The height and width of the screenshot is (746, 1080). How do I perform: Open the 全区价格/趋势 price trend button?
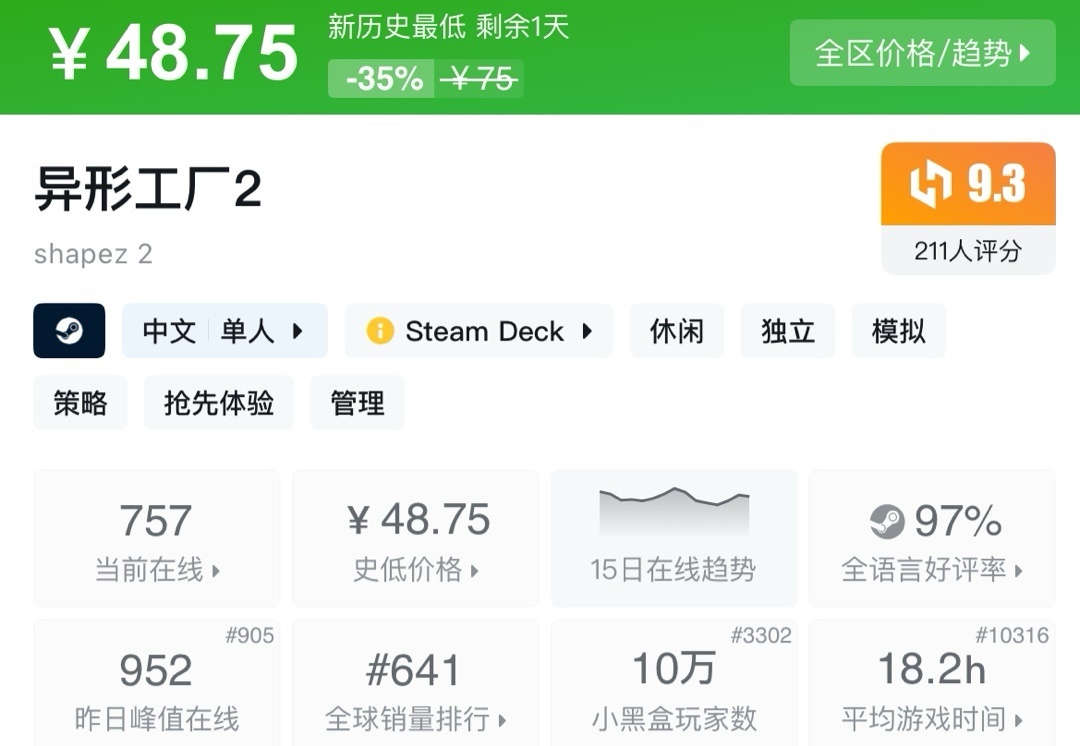pos(922,53)
